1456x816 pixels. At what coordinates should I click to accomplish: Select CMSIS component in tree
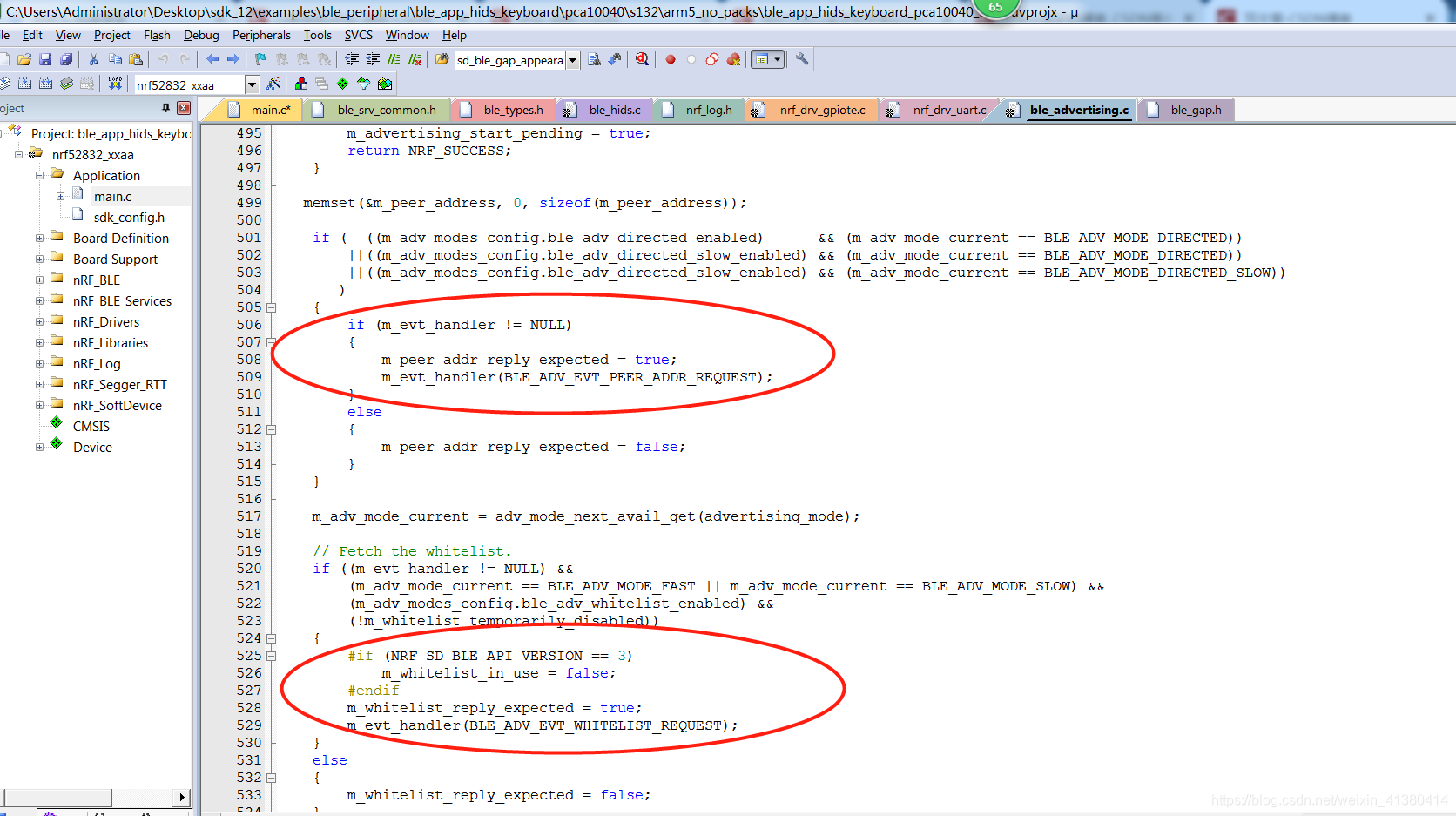tap(91, 426)
